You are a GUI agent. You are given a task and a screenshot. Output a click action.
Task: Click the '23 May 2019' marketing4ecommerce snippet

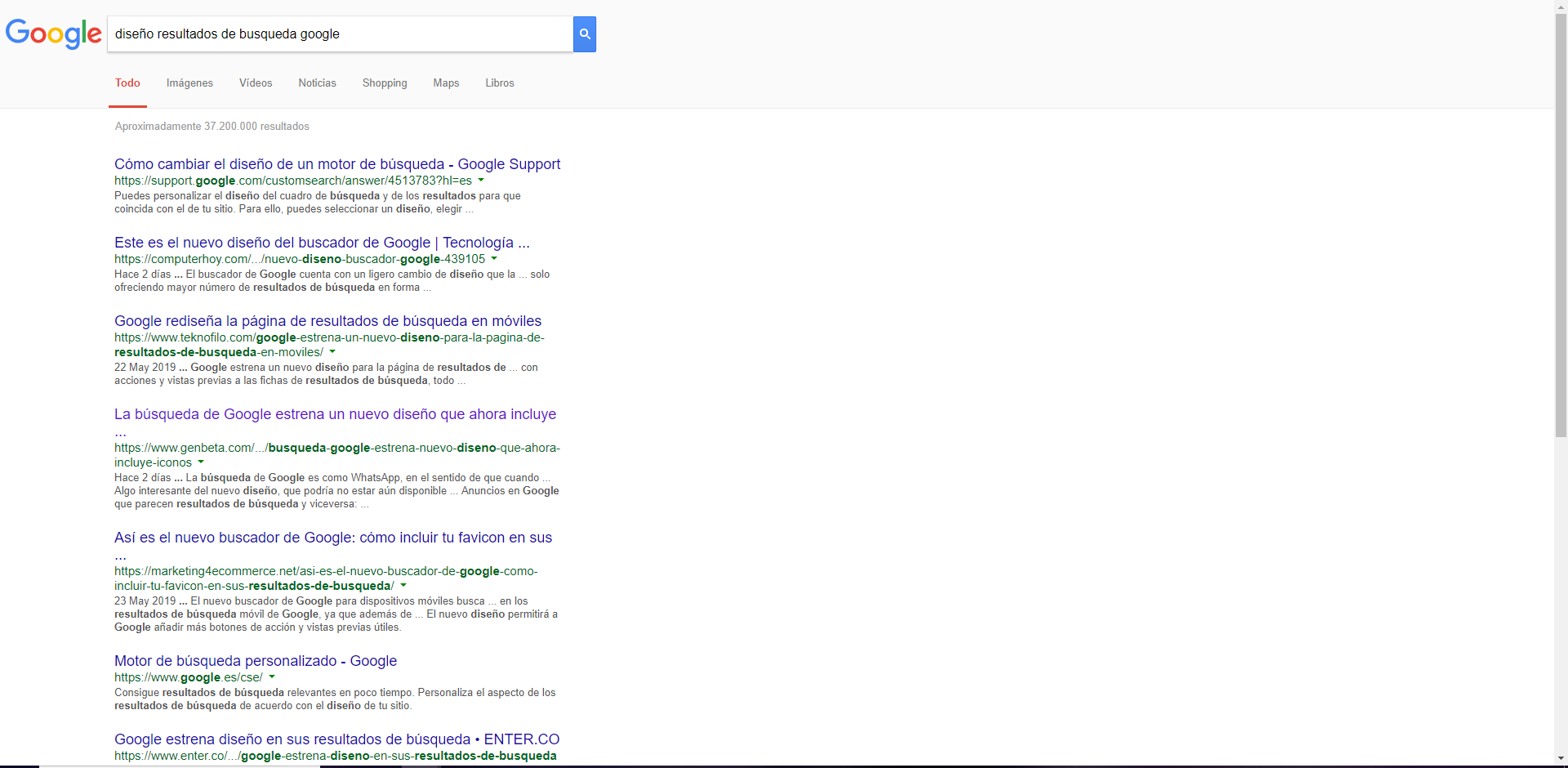[x=336, y=614]
